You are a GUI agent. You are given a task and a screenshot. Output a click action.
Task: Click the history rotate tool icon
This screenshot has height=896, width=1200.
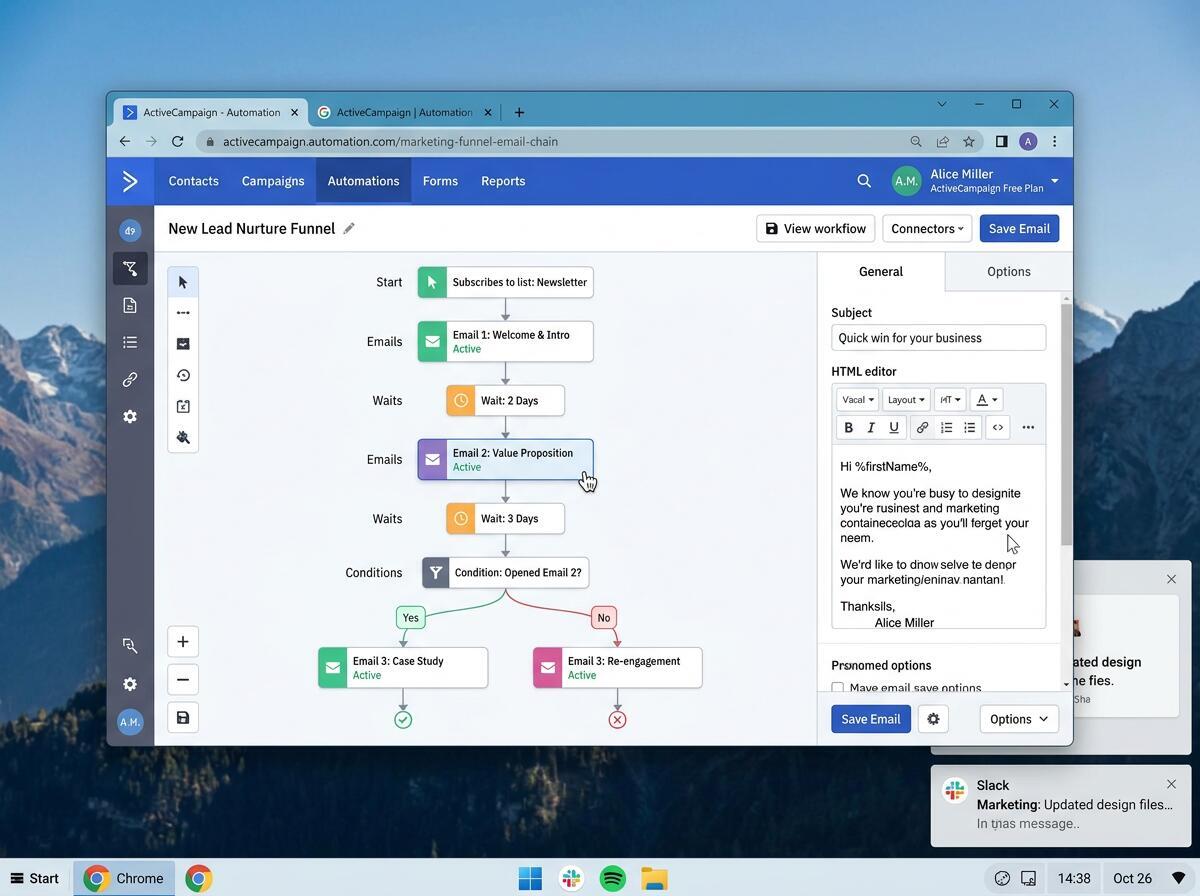[183, 376]
